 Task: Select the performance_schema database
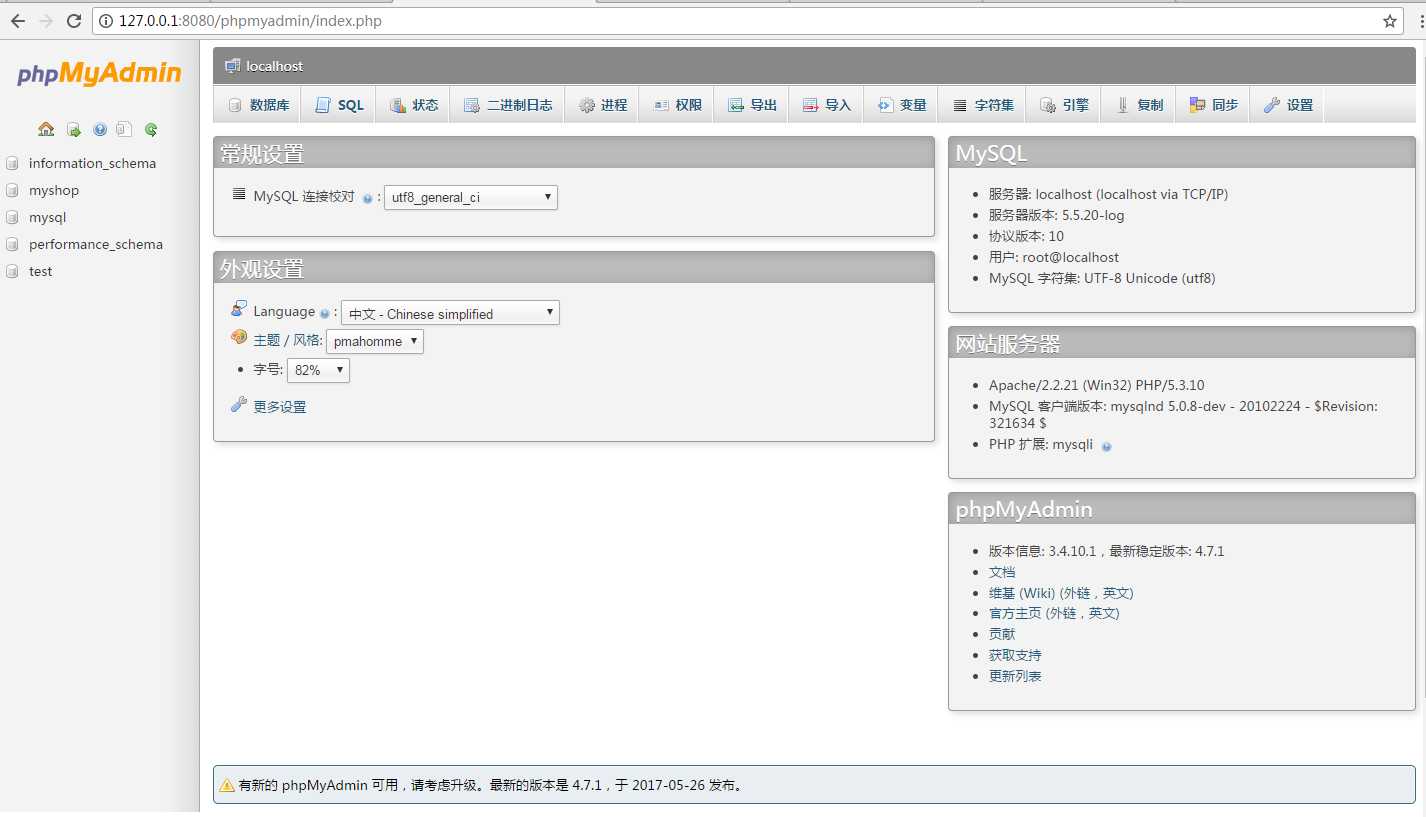[x=96, y=244]
